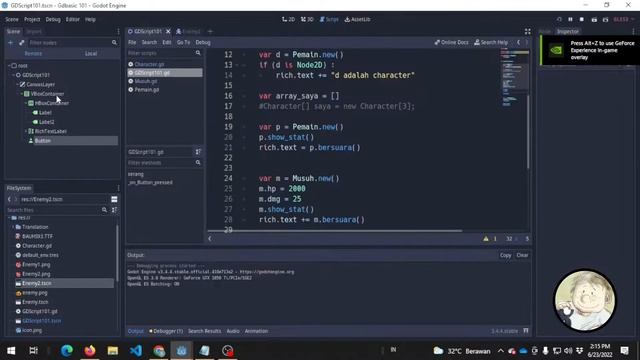640x360 pixels.
Task: Open Online Docs
Action: [x=451, y=42]
